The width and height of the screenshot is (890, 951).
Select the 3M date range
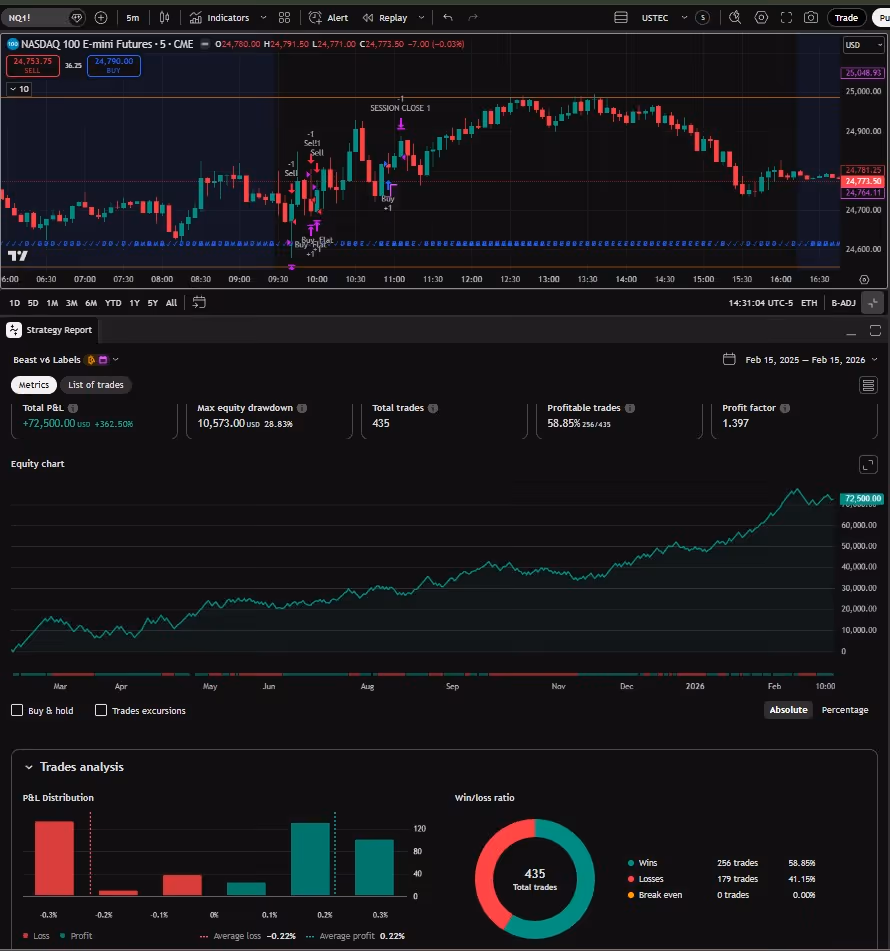(72, 303)
